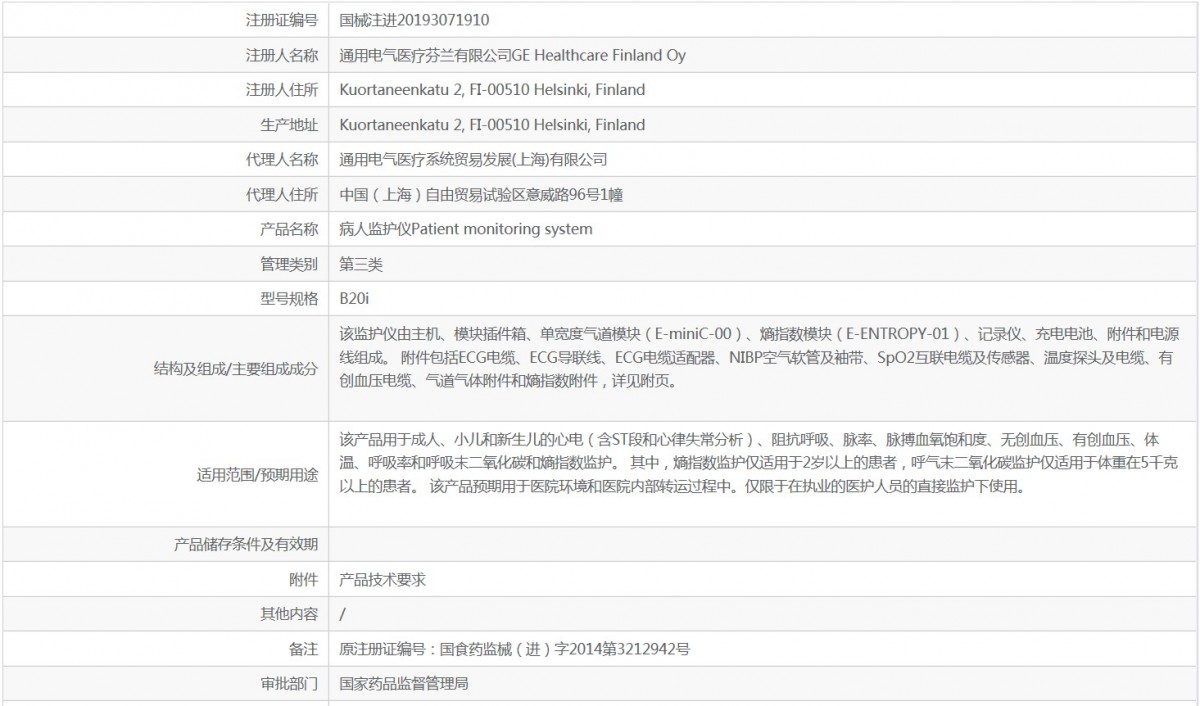The width and height of the screenshot is (1200, 706).
Task: Select product name Patient monitoring system
Action: pos(465,229)
